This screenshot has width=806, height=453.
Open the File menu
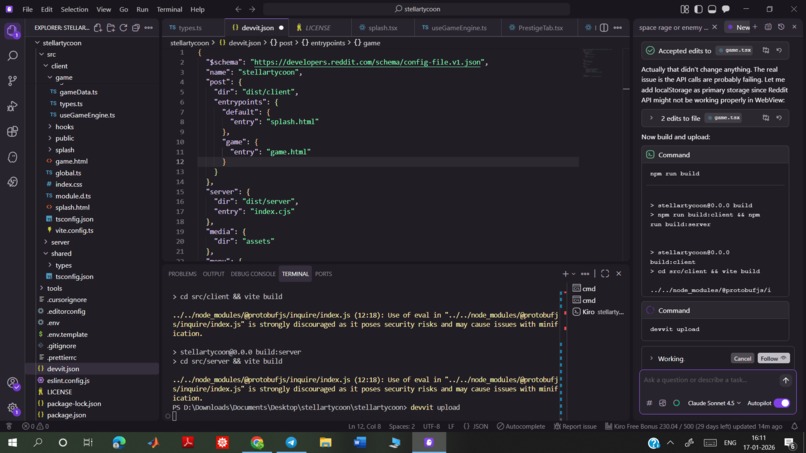click(x=27, y=9)
